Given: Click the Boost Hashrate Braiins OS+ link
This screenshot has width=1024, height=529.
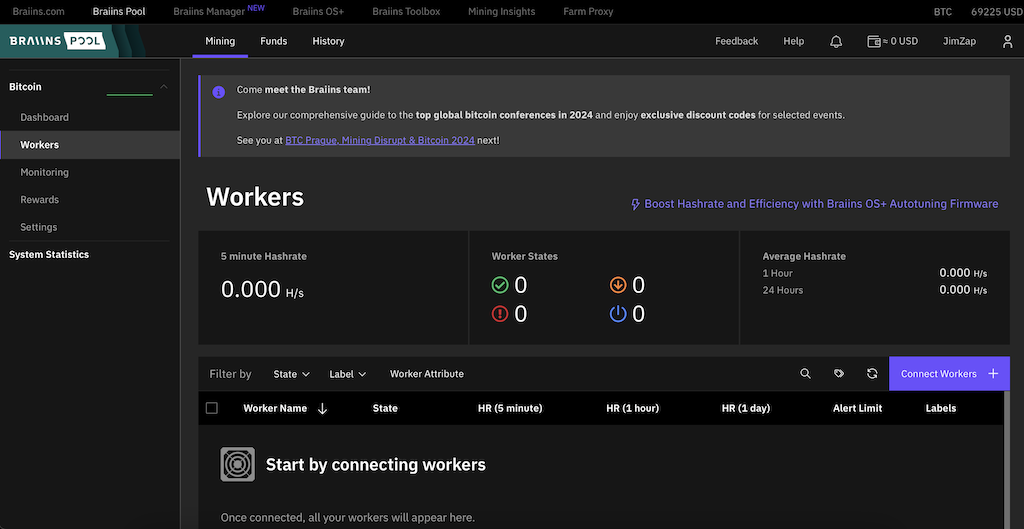Looking at the screenshot, I should coord(814,204).
